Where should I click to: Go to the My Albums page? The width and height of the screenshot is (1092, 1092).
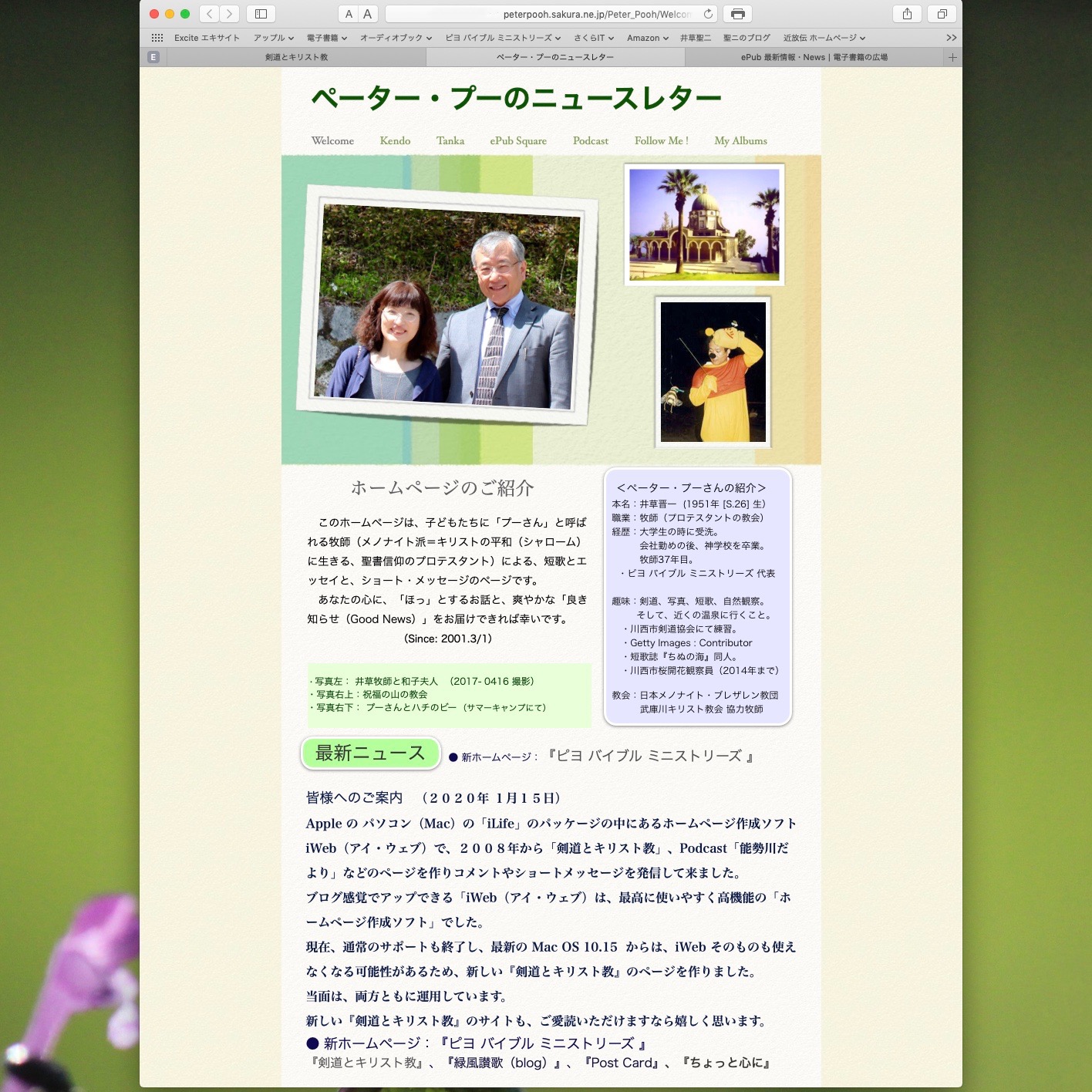740,140
